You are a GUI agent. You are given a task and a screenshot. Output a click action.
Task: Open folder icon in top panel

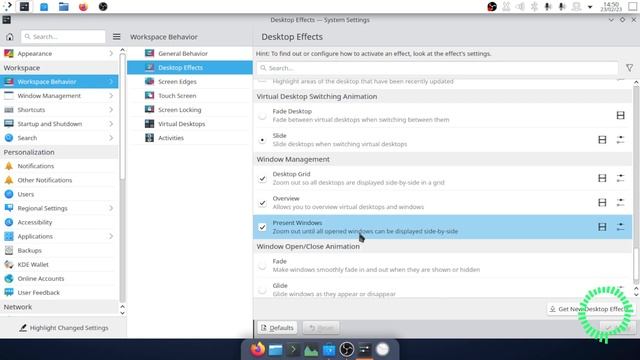[x=64, y=7]
